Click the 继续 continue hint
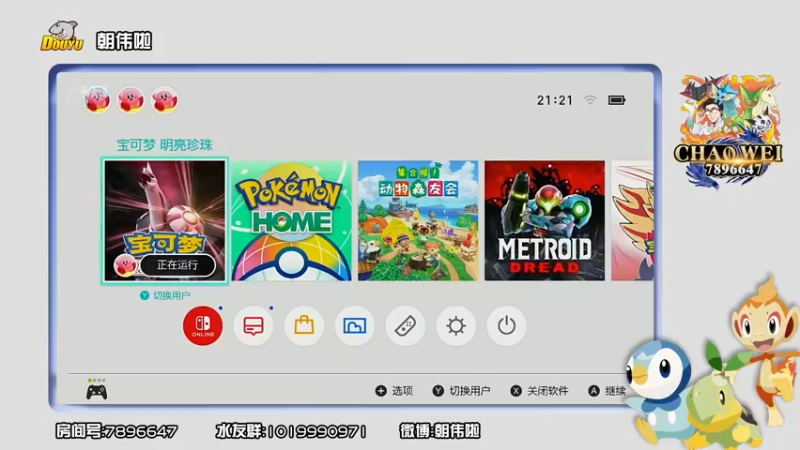 point(607,391)
